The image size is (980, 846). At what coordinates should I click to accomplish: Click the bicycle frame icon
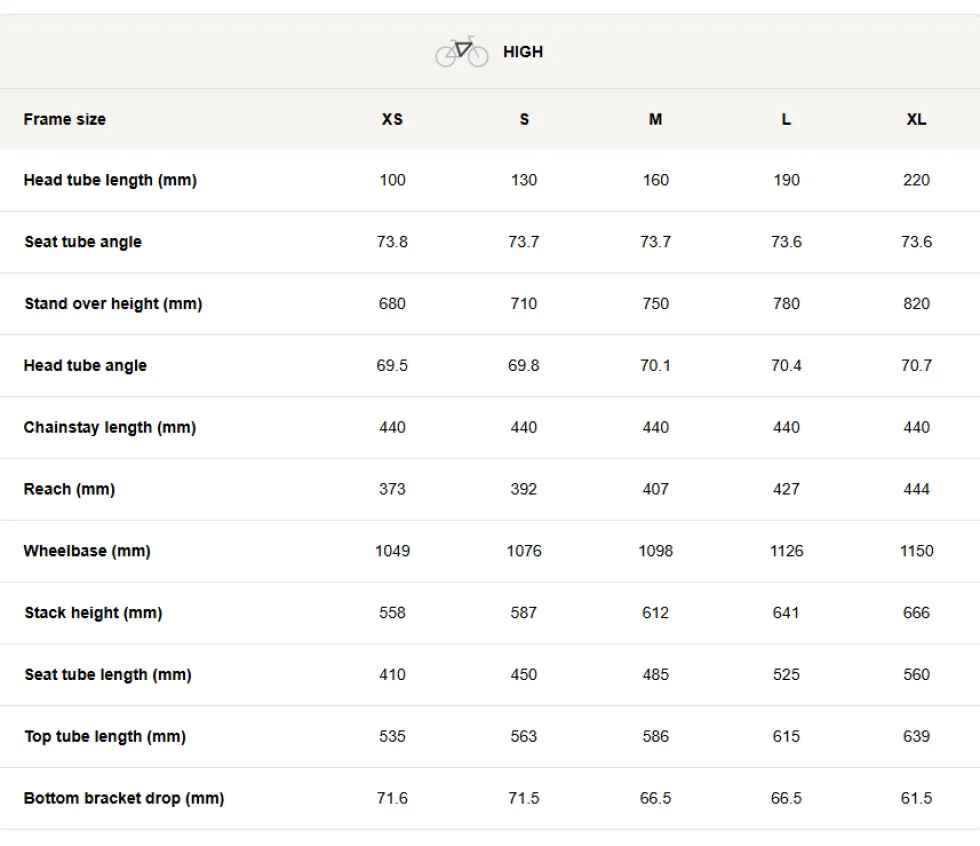(462, 52)
